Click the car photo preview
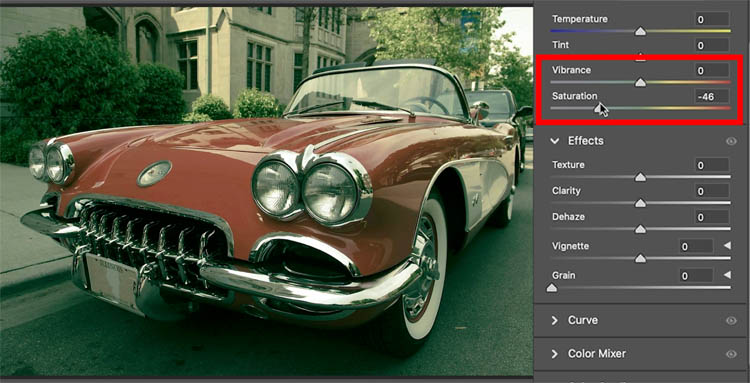750x383 pixels. click(x=266, y=191)
